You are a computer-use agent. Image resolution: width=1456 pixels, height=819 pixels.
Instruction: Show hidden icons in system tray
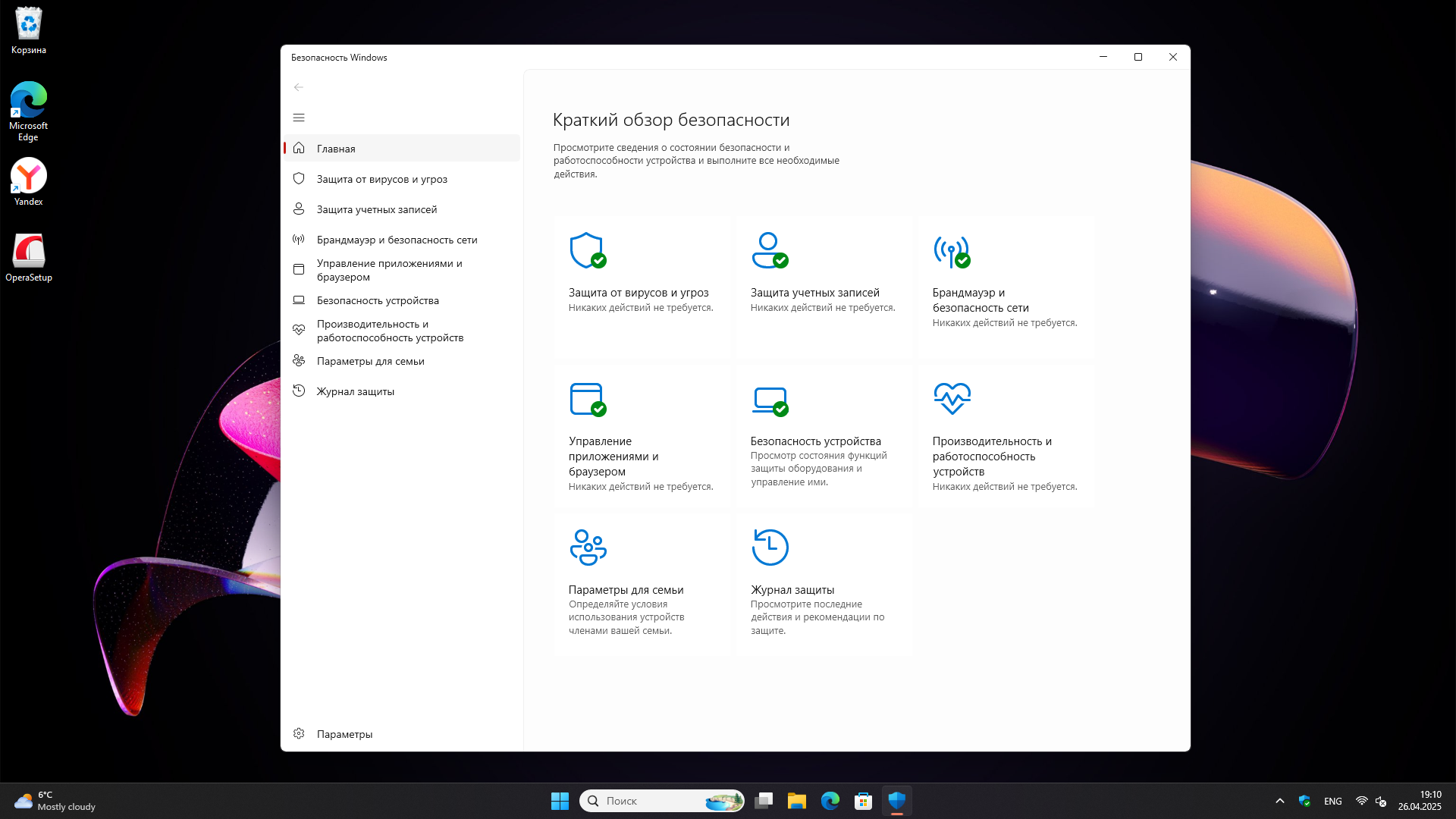click(1280, 801)
